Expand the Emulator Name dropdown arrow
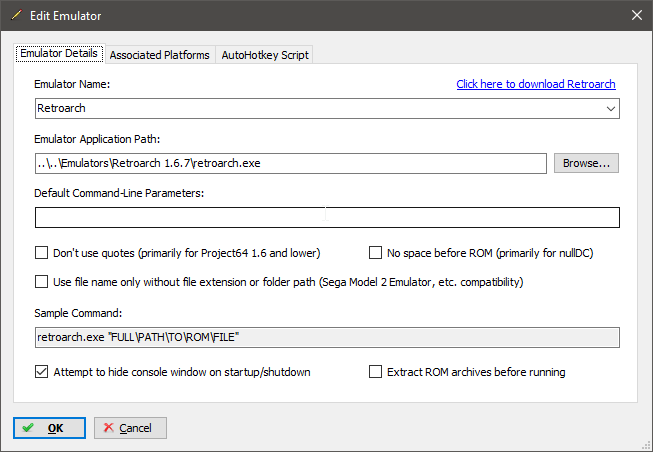 click(x=611, y=109)
